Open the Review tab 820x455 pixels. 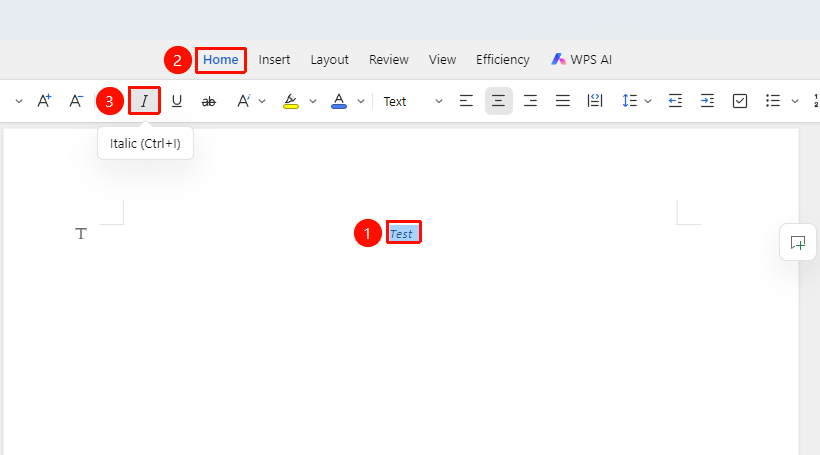point(389,60)
